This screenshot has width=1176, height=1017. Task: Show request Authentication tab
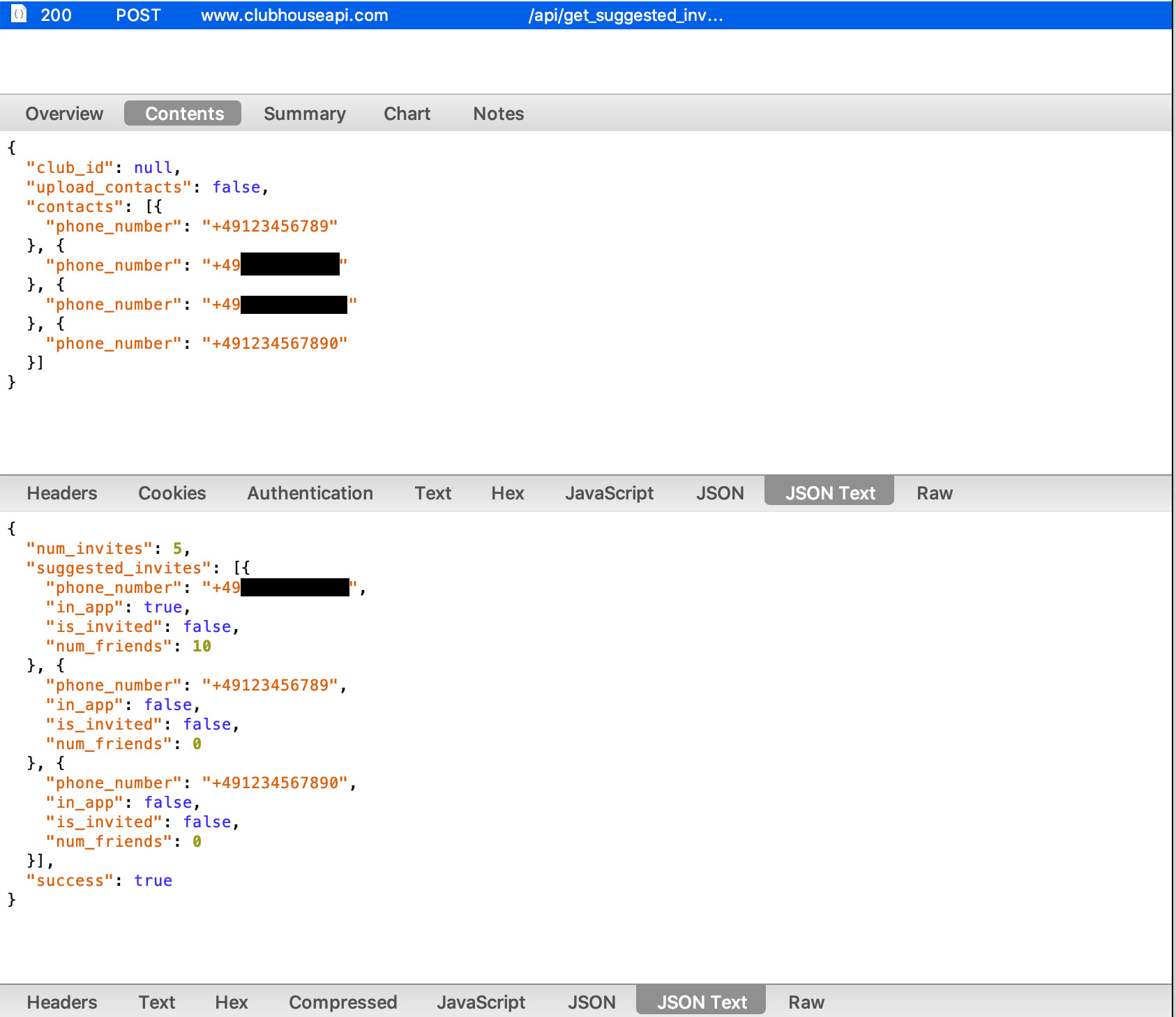click(x=310, y=493)
